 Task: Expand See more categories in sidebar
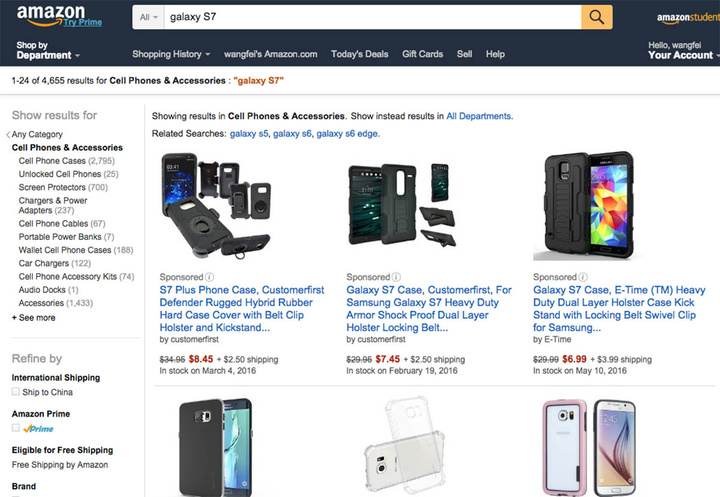coord(34,317)
